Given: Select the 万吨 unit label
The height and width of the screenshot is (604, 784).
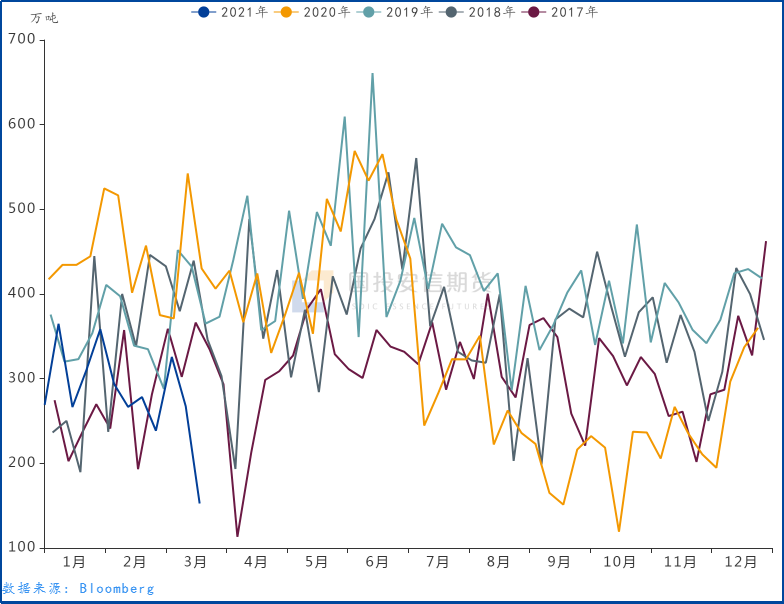Looking at the screenshot, I should 44,18.
